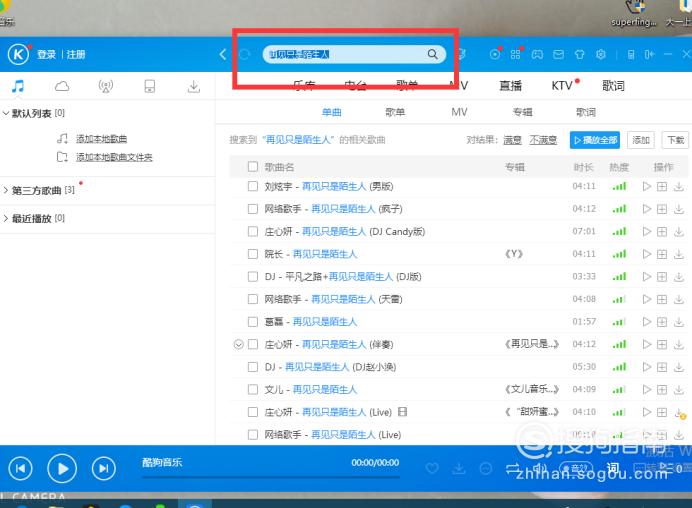Expand the 最近播放 list
This screenshot has width=692, height=508.
6,218
